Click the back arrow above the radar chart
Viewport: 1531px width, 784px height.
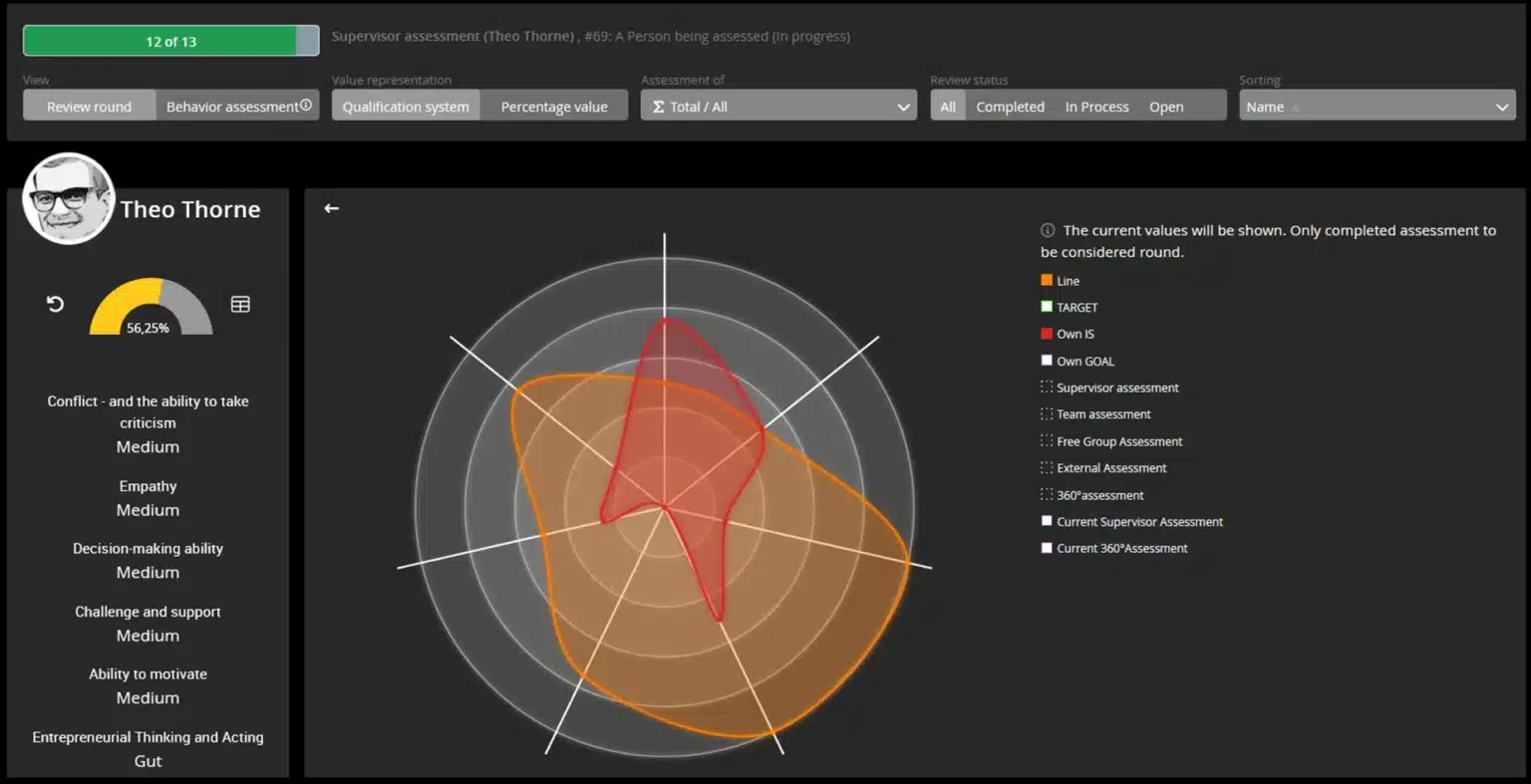[x=331, y=208]
